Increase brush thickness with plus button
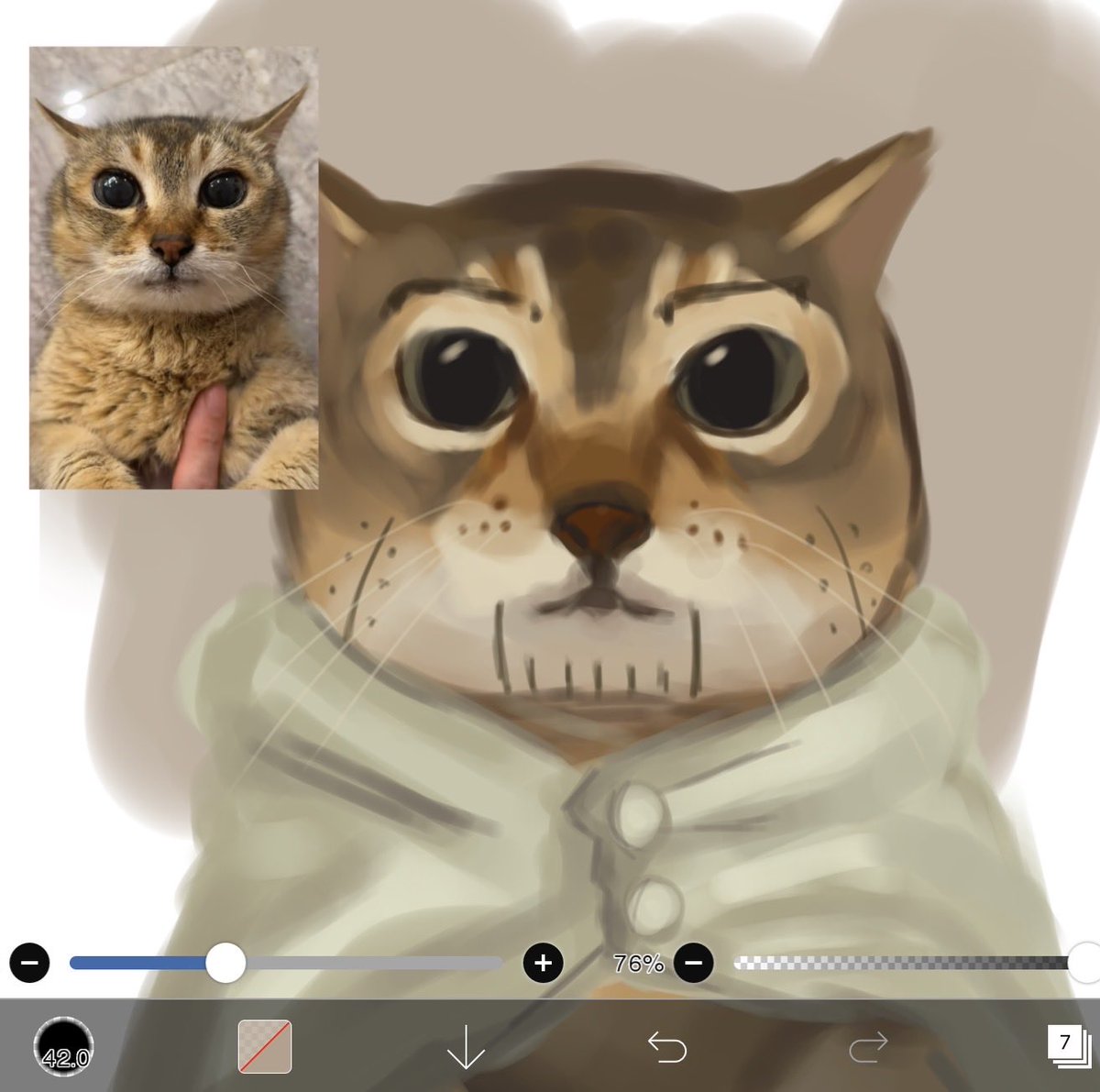Image resolution: width=1100 pixels, height=1092 pixels. 543,963
